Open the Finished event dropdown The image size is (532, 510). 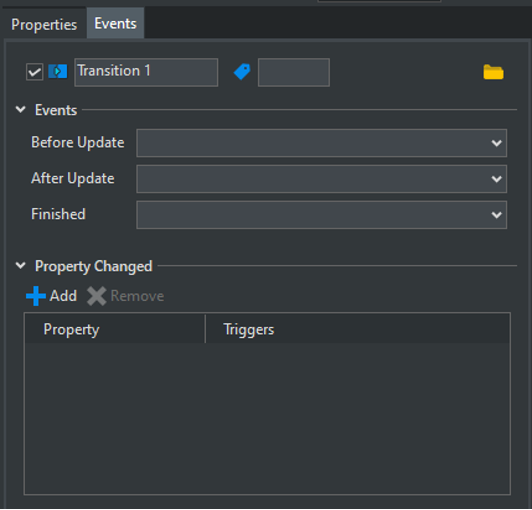(x=322, y=215)
